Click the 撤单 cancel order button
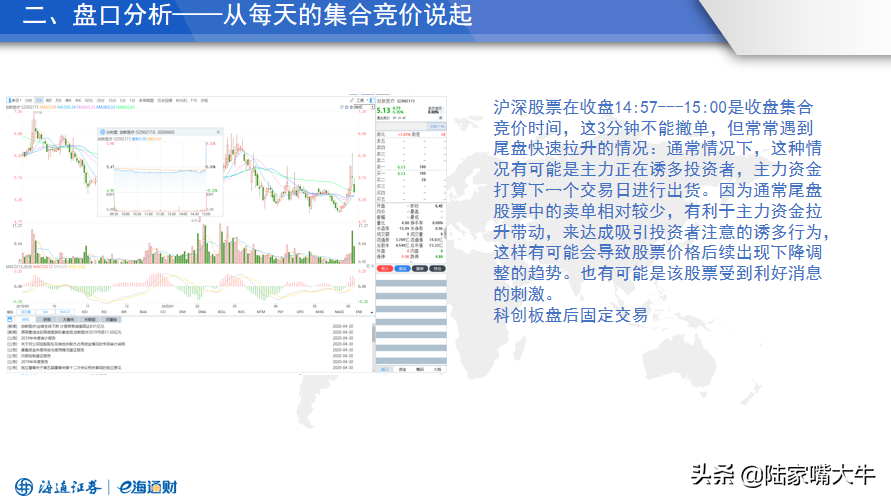The width and height of the screenshot is (891, 501). [x=420, y=269]
